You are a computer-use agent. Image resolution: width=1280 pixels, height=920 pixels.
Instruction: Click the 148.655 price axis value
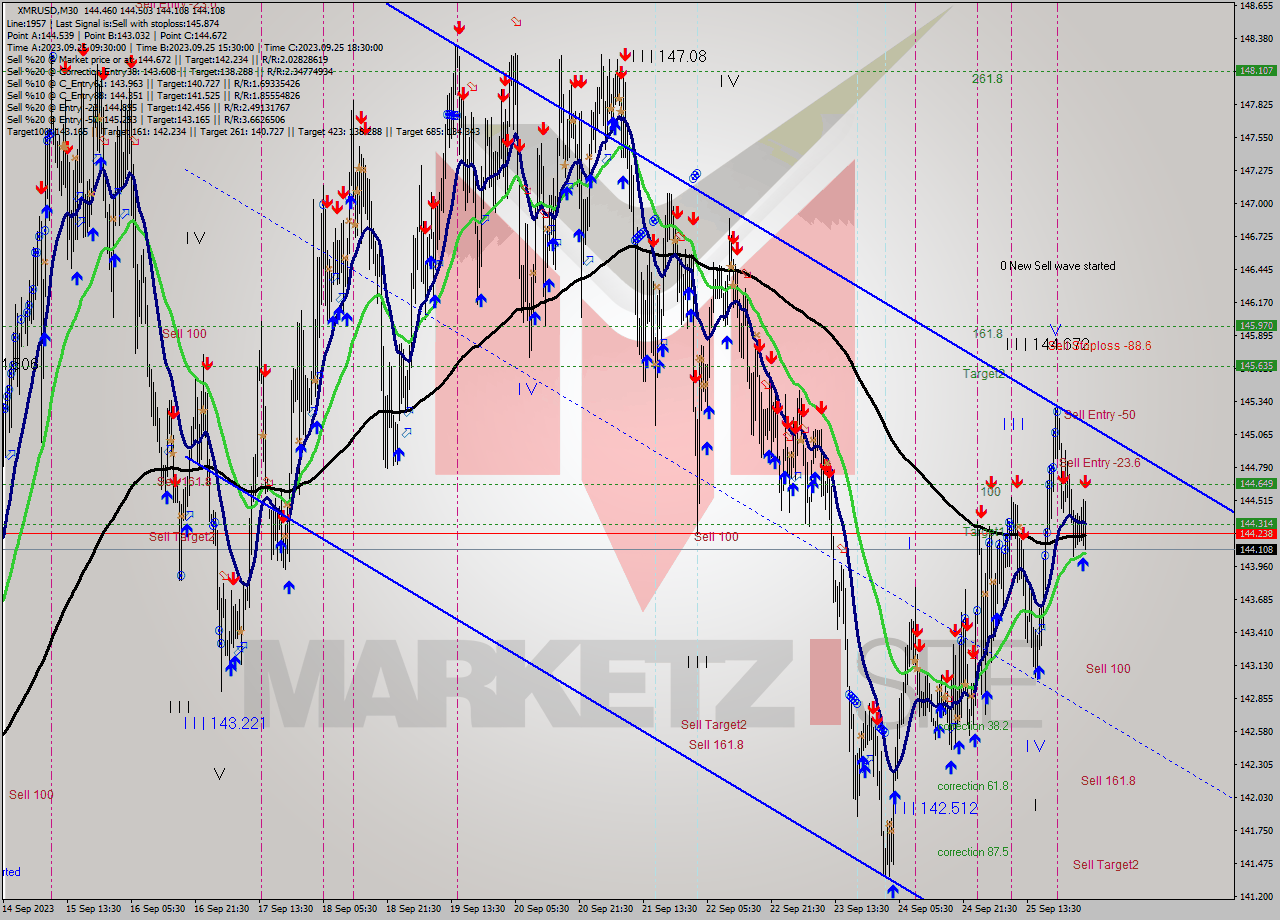coord(1256,6)
